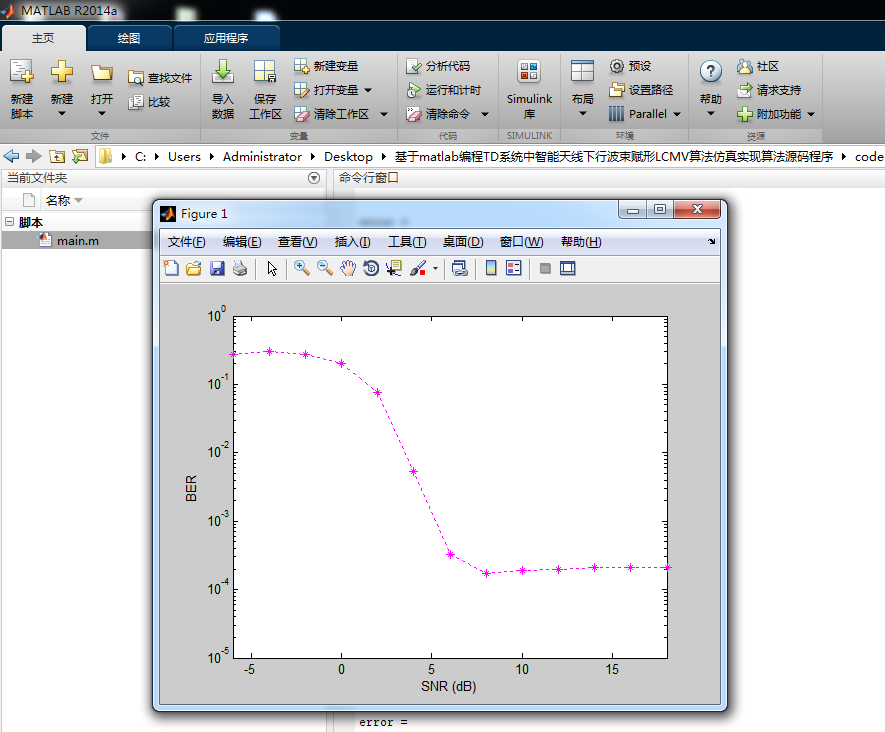Screen dimensions: 885x732
Task: Open Current Folder panel actions menu
Action: click(x=314, y=178)
